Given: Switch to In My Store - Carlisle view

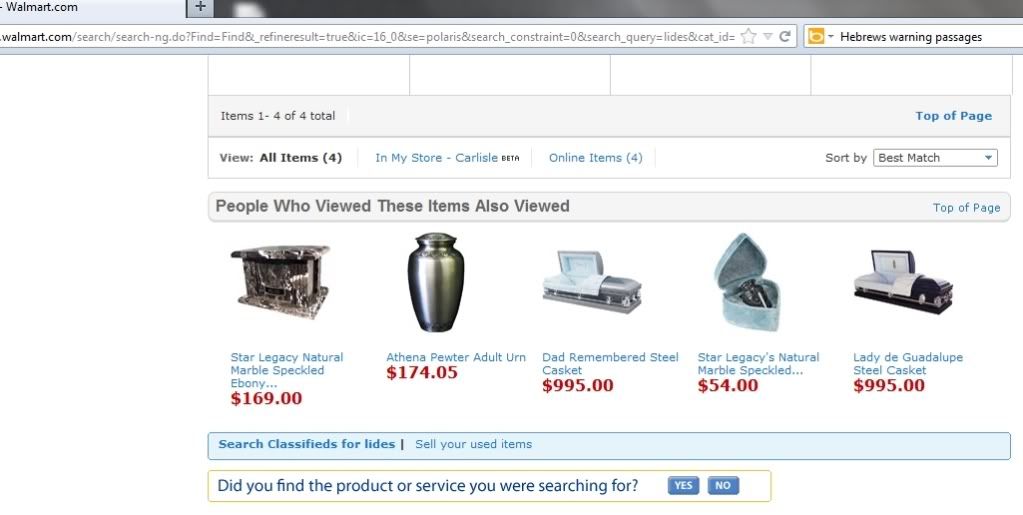Looking at the screenshot, I should 447,157.
